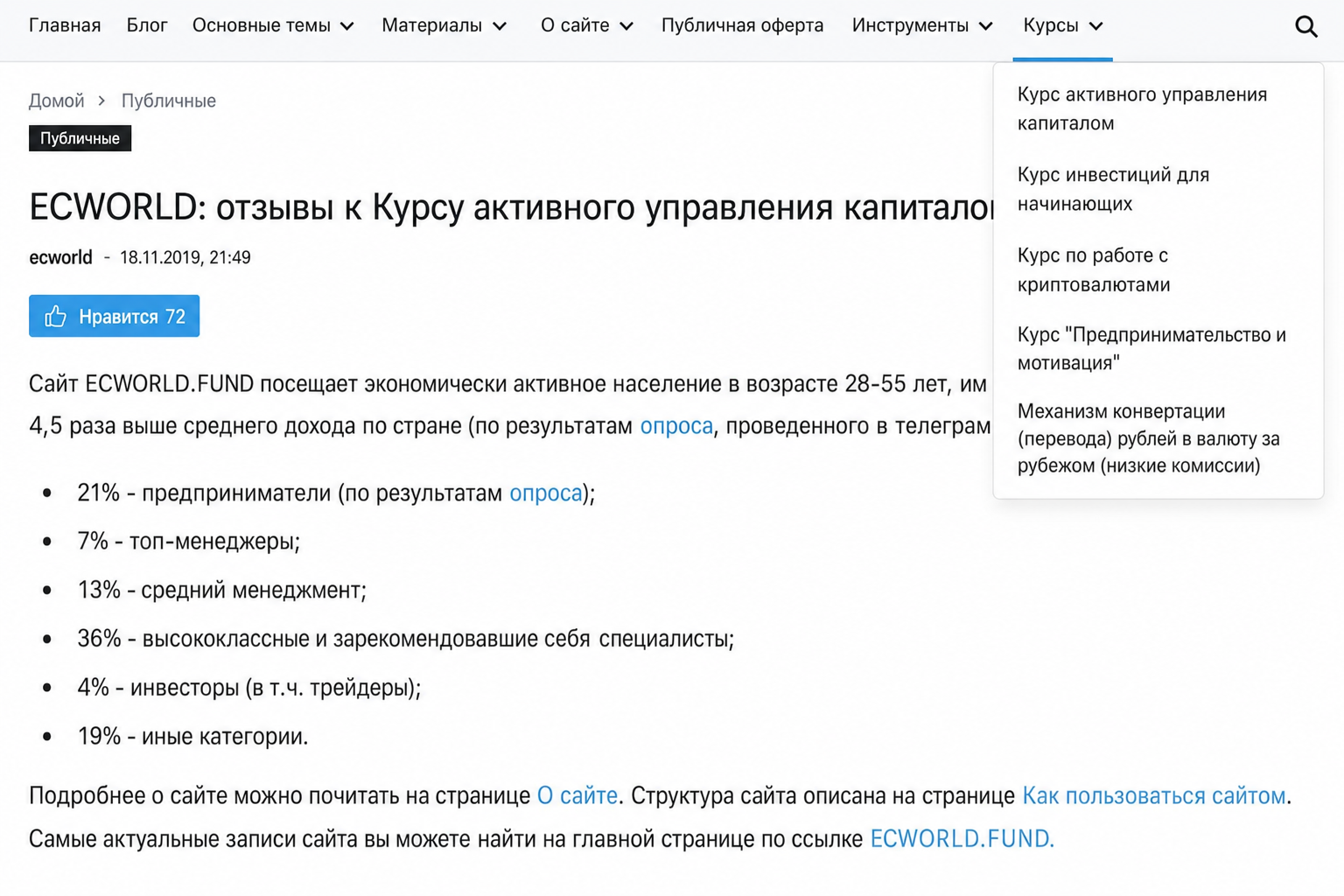The width and height of the screenshot is (1344, 896).
Task: Click the Материалы menu label
Action: (431, 25)
